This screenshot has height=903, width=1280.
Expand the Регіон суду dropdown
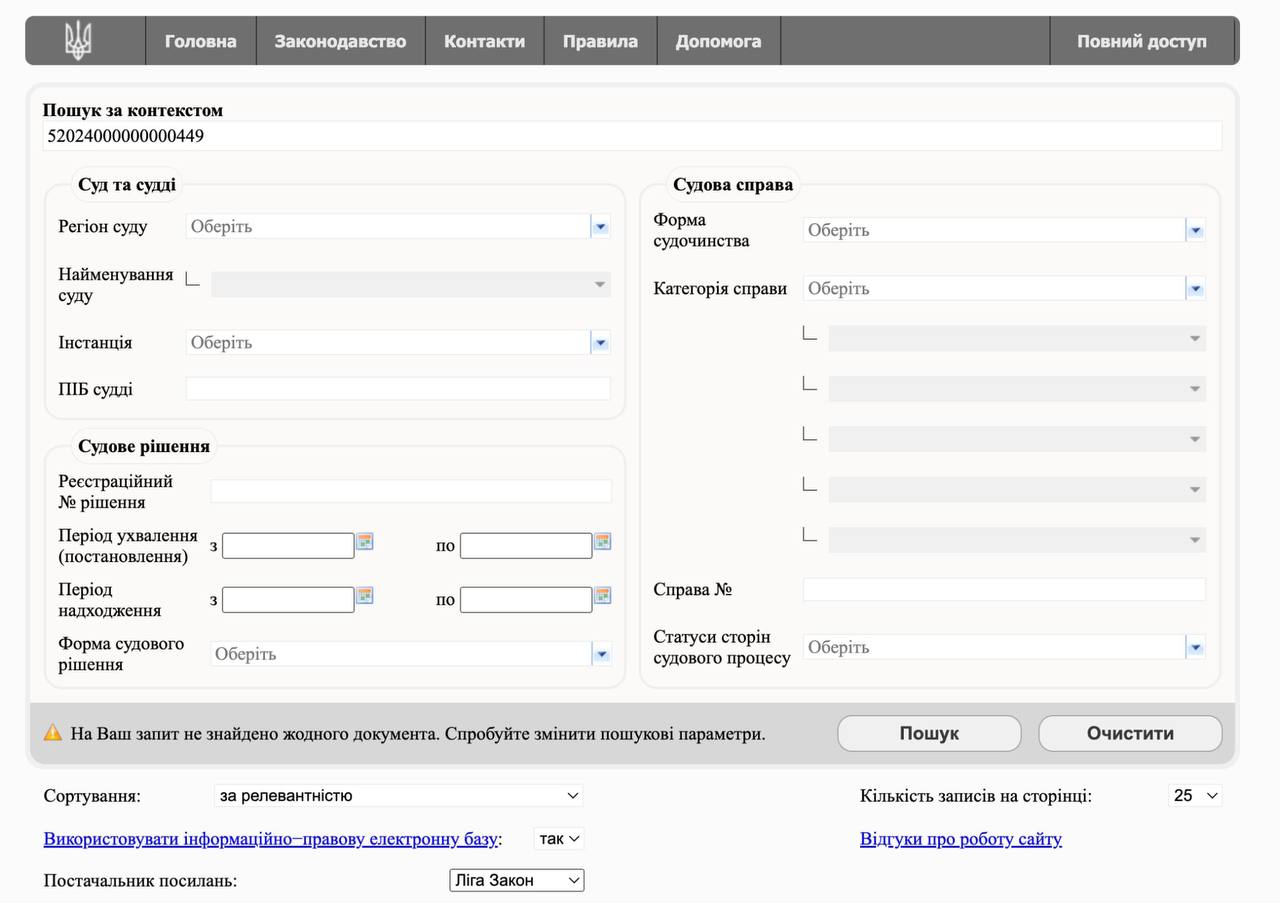600,227
